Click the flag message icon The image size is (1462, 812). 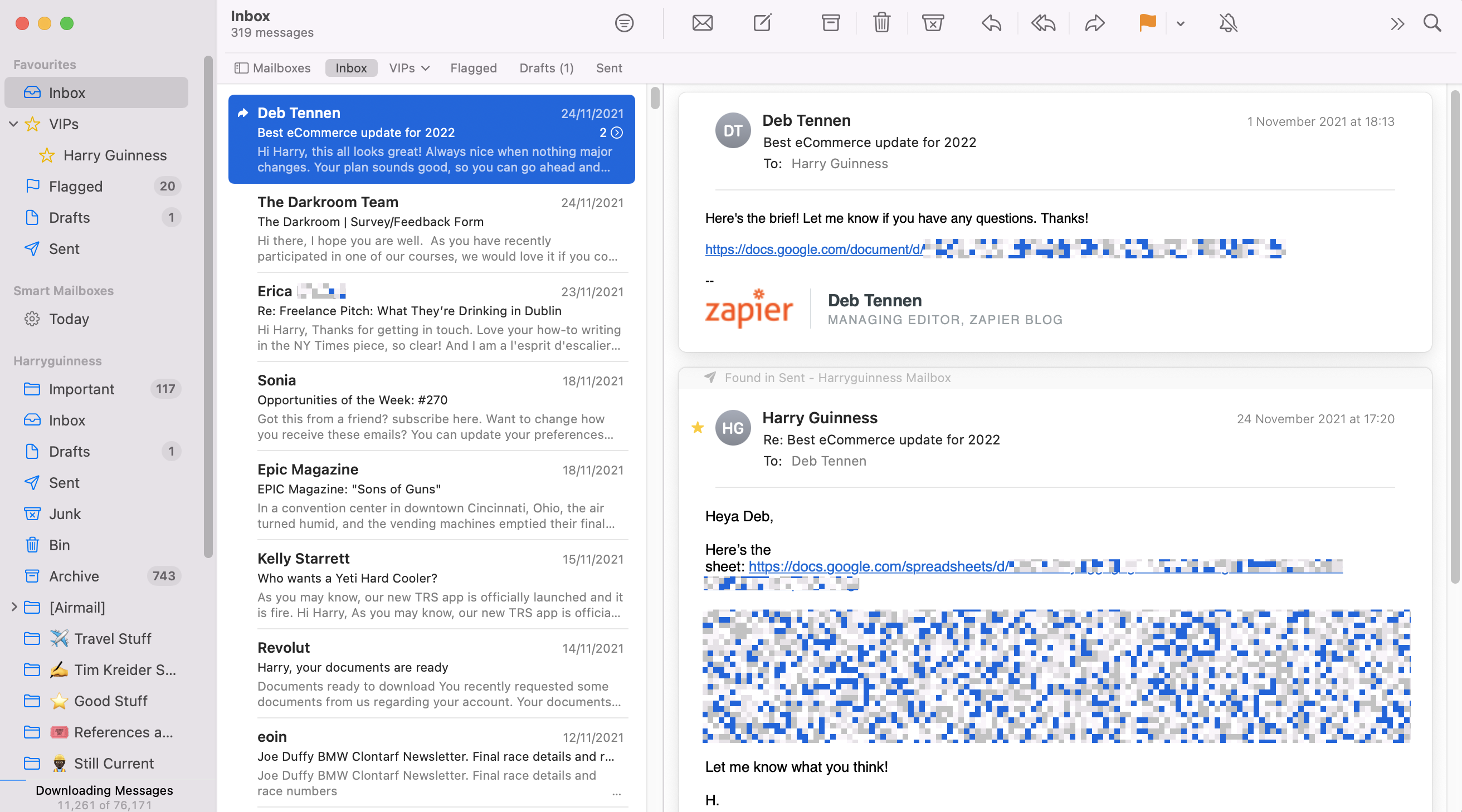(x=1147, y=22)
